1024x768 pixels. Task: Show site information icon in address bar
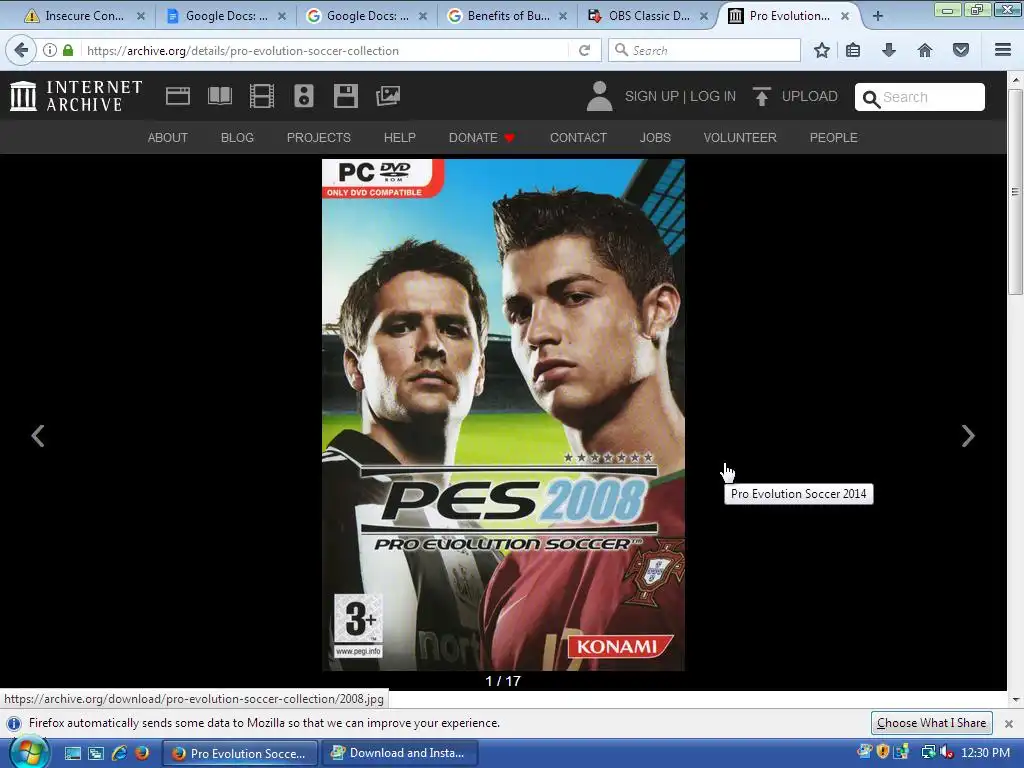coord(50,50)
